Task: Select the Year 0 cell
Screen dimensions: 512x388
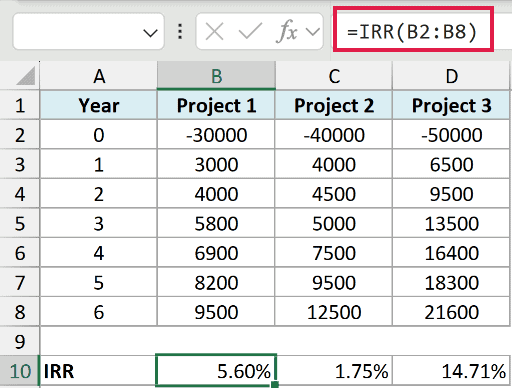Action: tap(98, 135)
